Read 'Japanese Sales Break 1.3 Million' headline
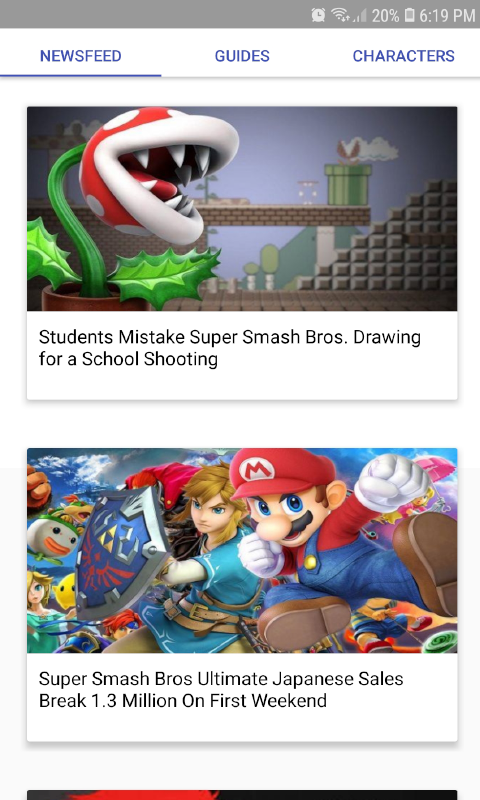 221,690
